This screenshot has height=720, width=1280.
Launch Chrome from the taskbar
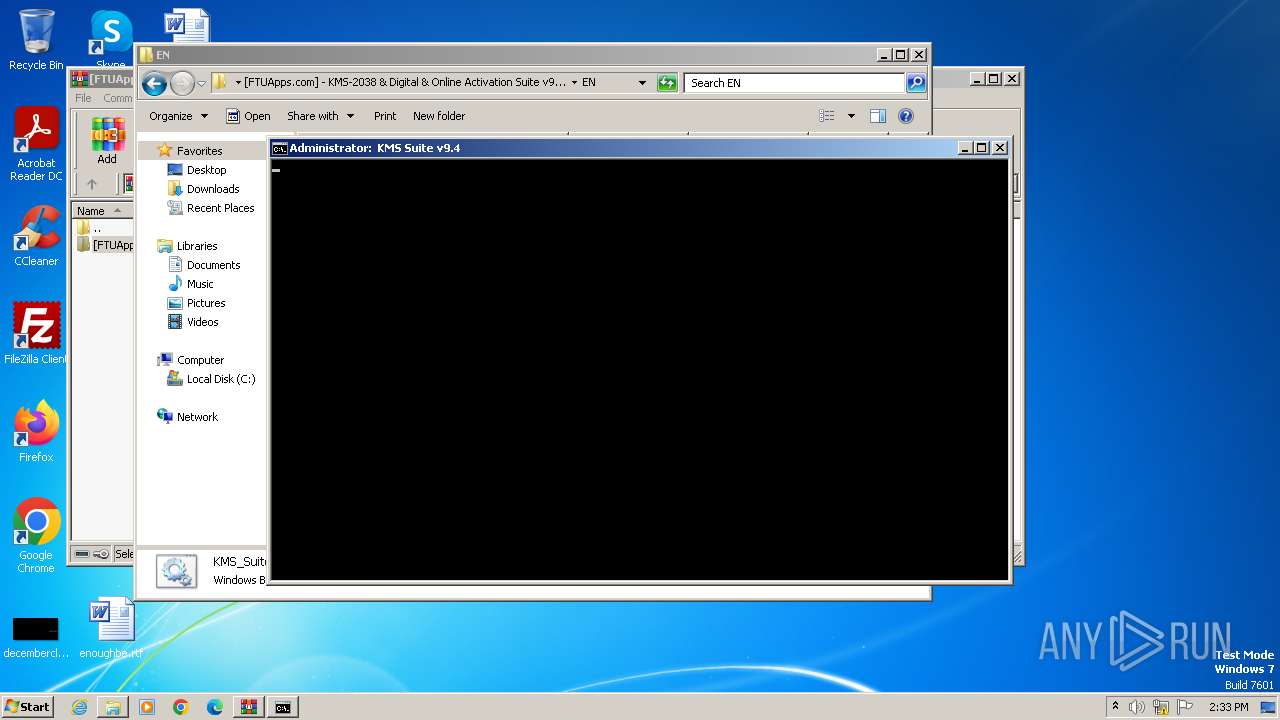click(181, 707)
